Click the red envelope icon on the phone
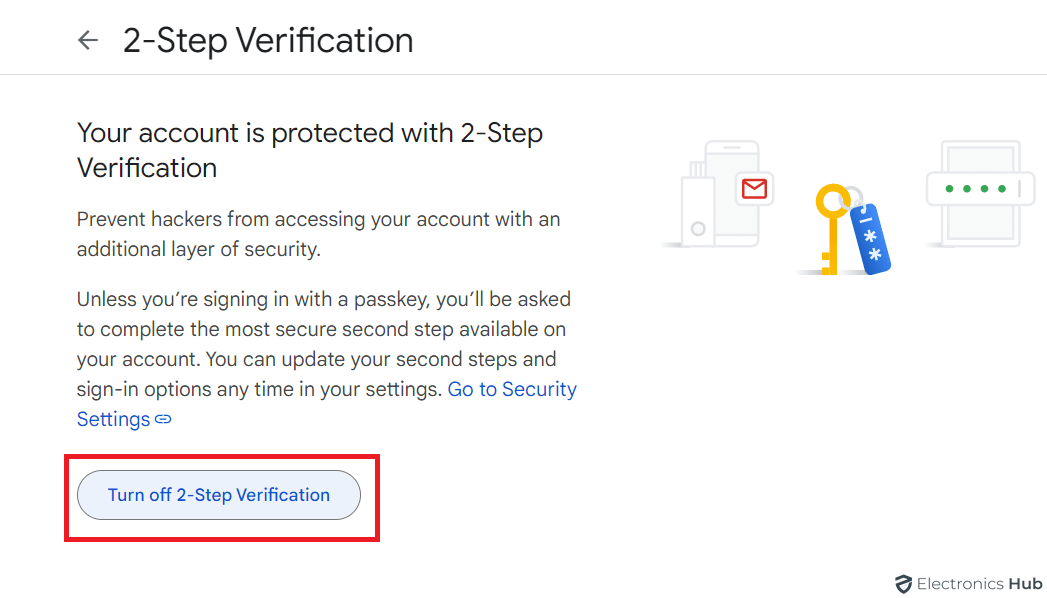 tap(753, 186)
